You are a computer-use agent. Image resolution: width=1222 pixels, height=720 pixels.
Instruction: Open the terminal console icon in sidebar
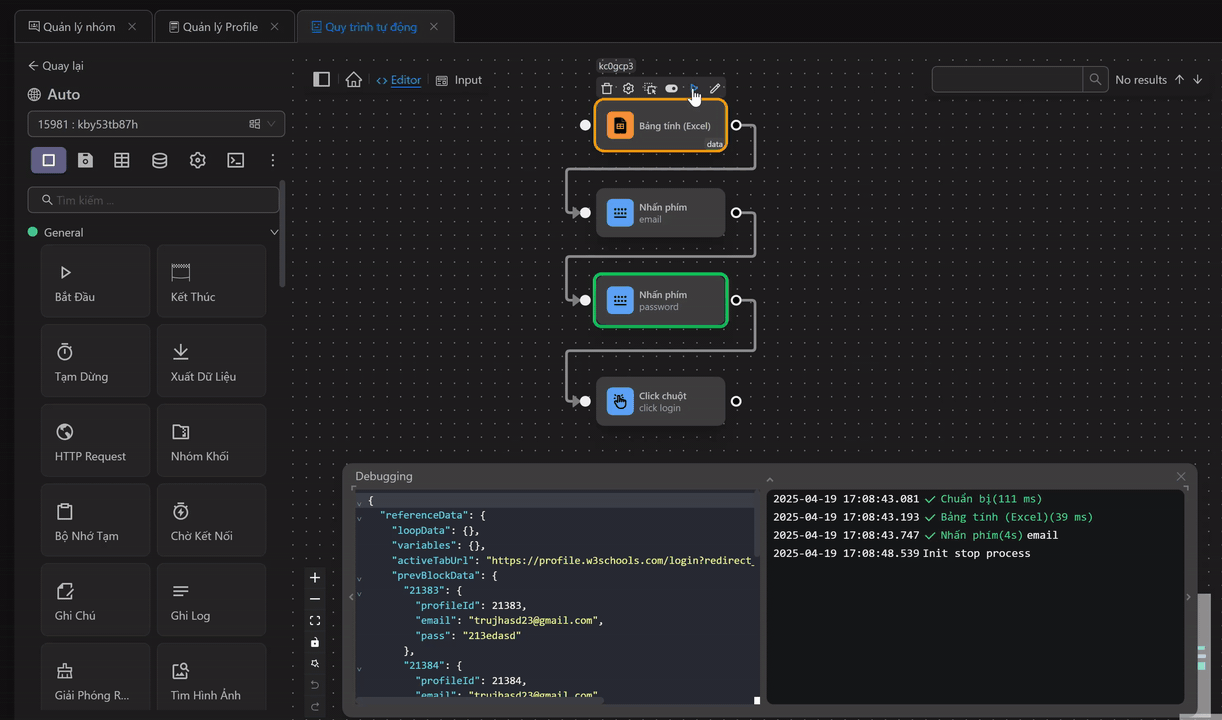pos(235,160)
